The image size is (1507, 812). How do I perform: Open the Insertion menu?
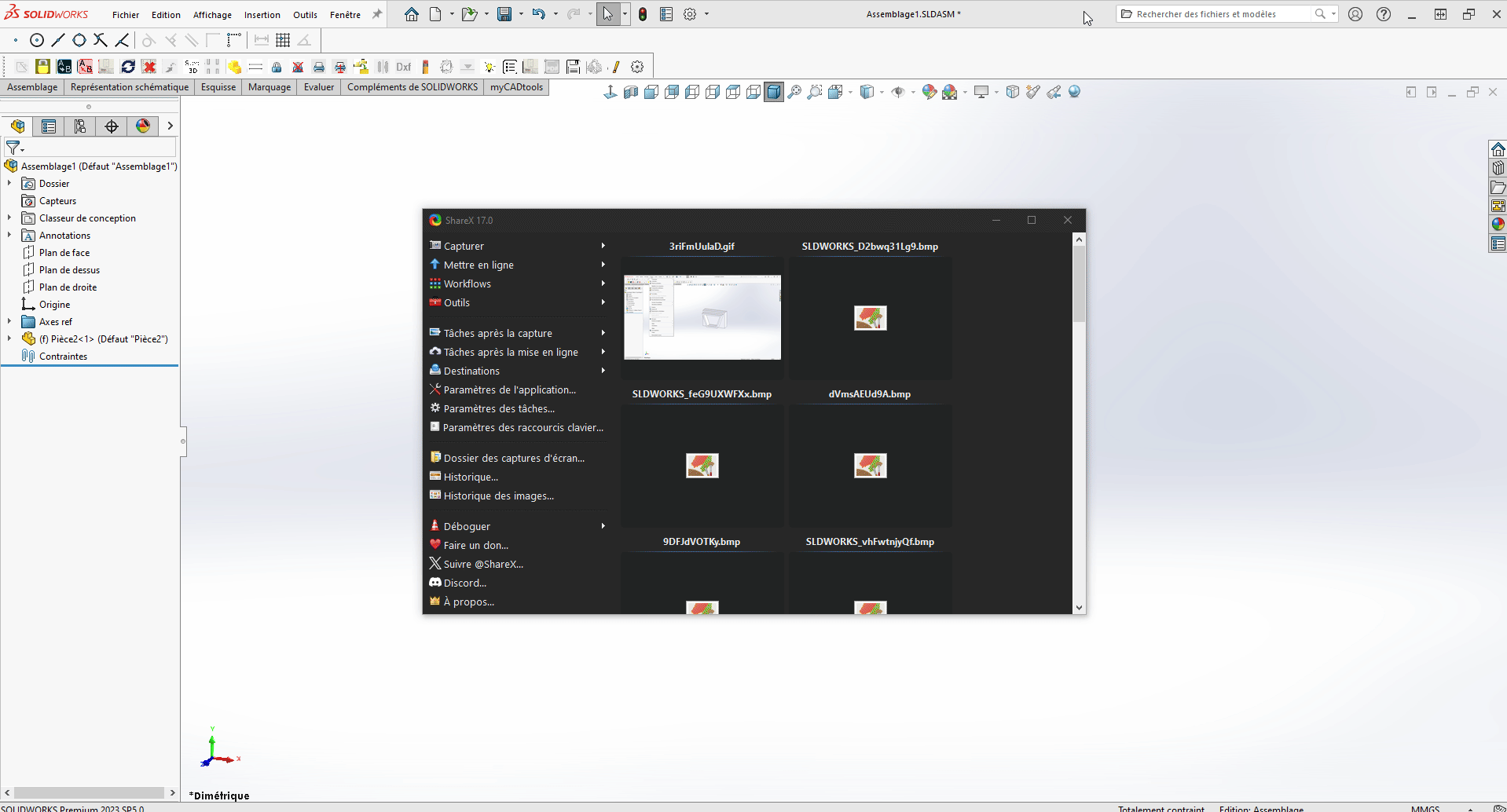pos(262,15)
